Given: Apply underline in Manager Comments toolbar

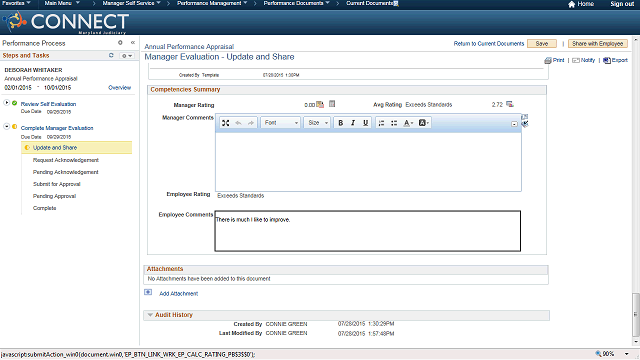Looking at the screenshot, I should pyautogui.click(x=366, y=123).
